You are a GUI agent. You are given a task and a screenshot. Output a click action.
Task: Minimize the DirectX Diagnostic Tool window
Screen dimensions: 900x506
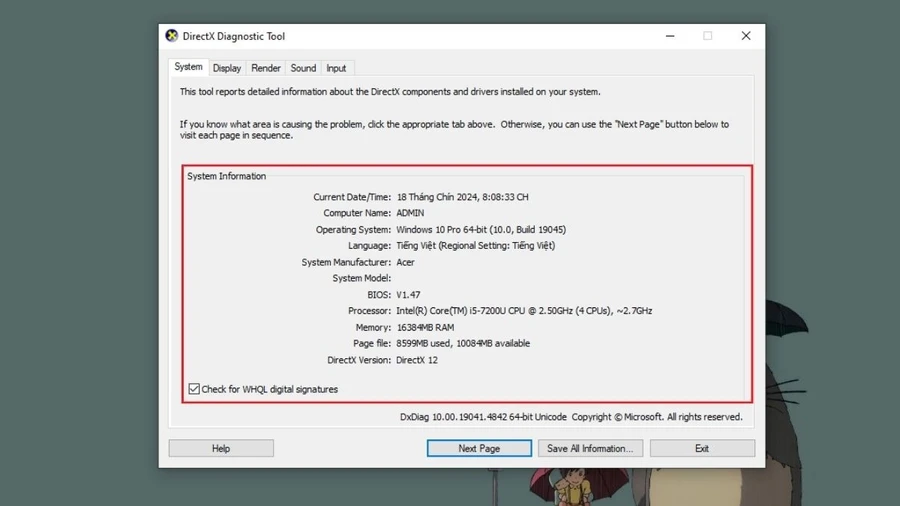click(x=670, y=36)
